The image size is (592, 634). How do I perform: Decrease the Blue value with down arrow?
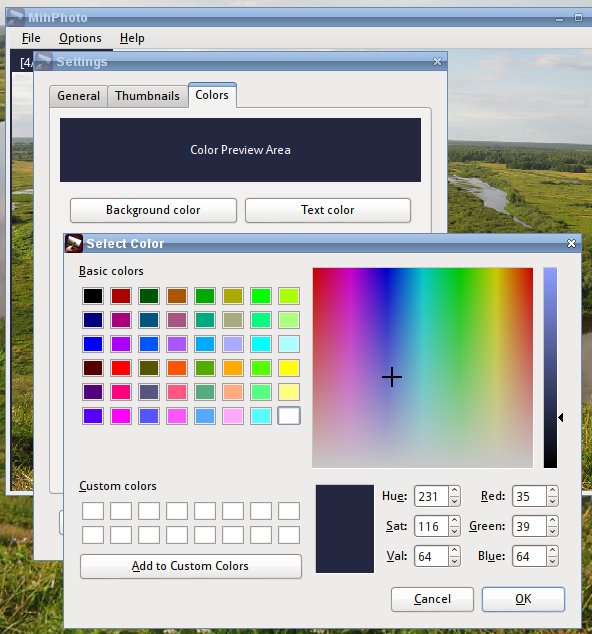[552, 561]
